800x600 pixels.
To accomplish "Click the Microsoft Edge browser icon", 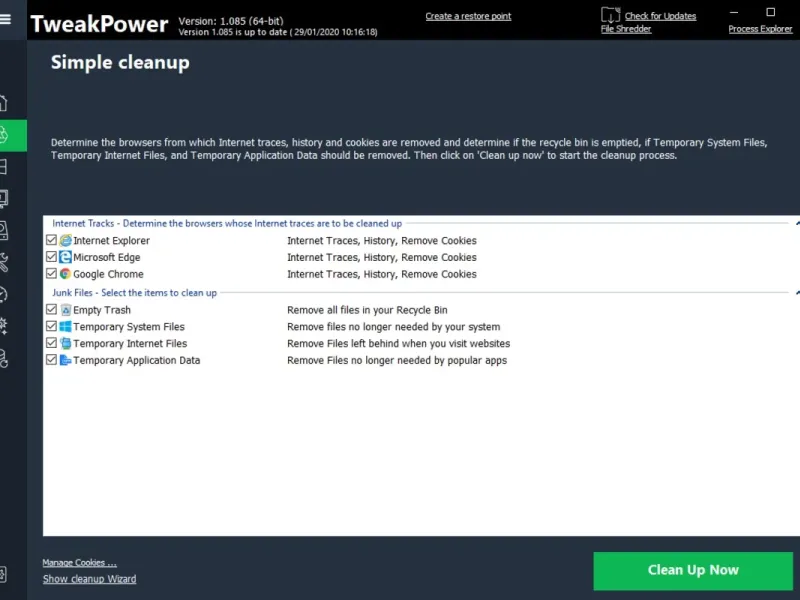I will pos(65,257).
